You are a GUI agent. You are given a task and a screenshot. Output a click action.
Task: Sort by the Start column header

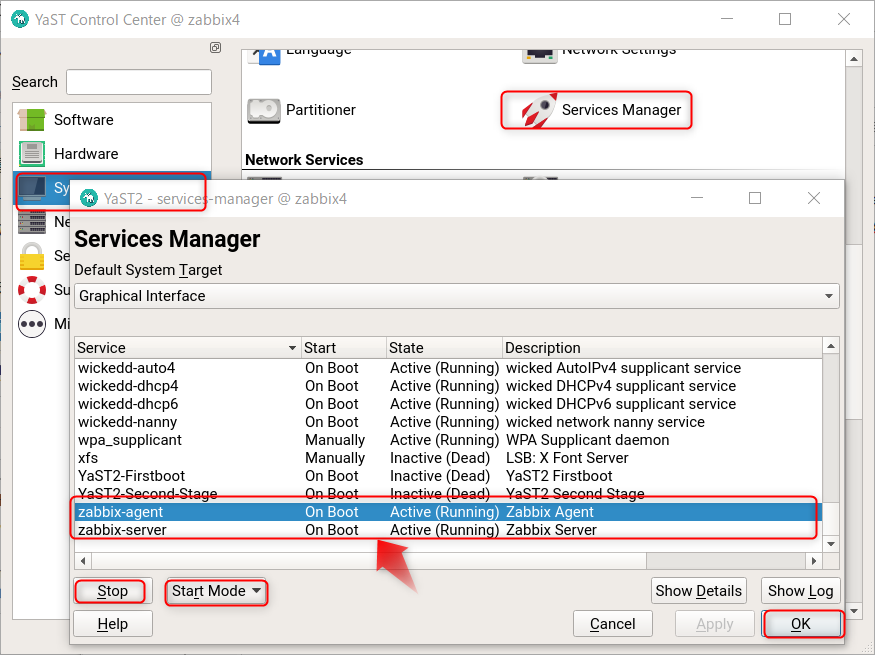coord(344,348)
